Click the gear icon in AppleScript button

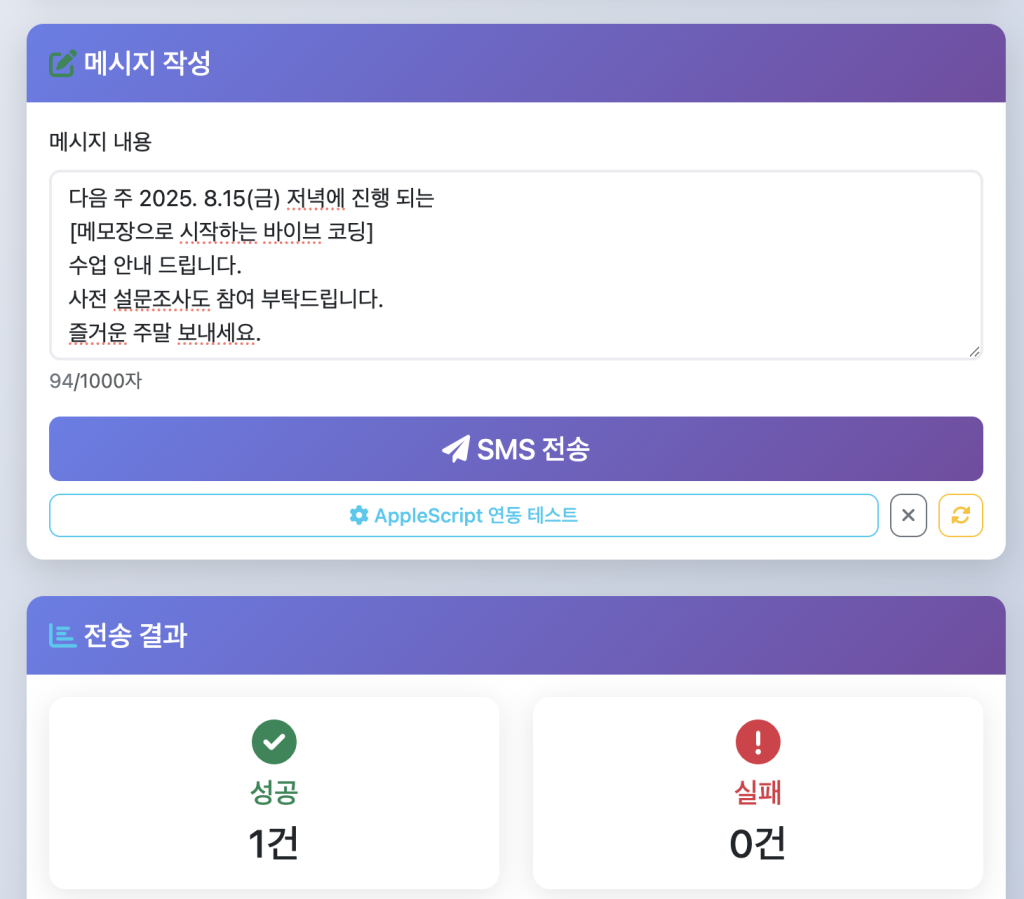point(359,515)
